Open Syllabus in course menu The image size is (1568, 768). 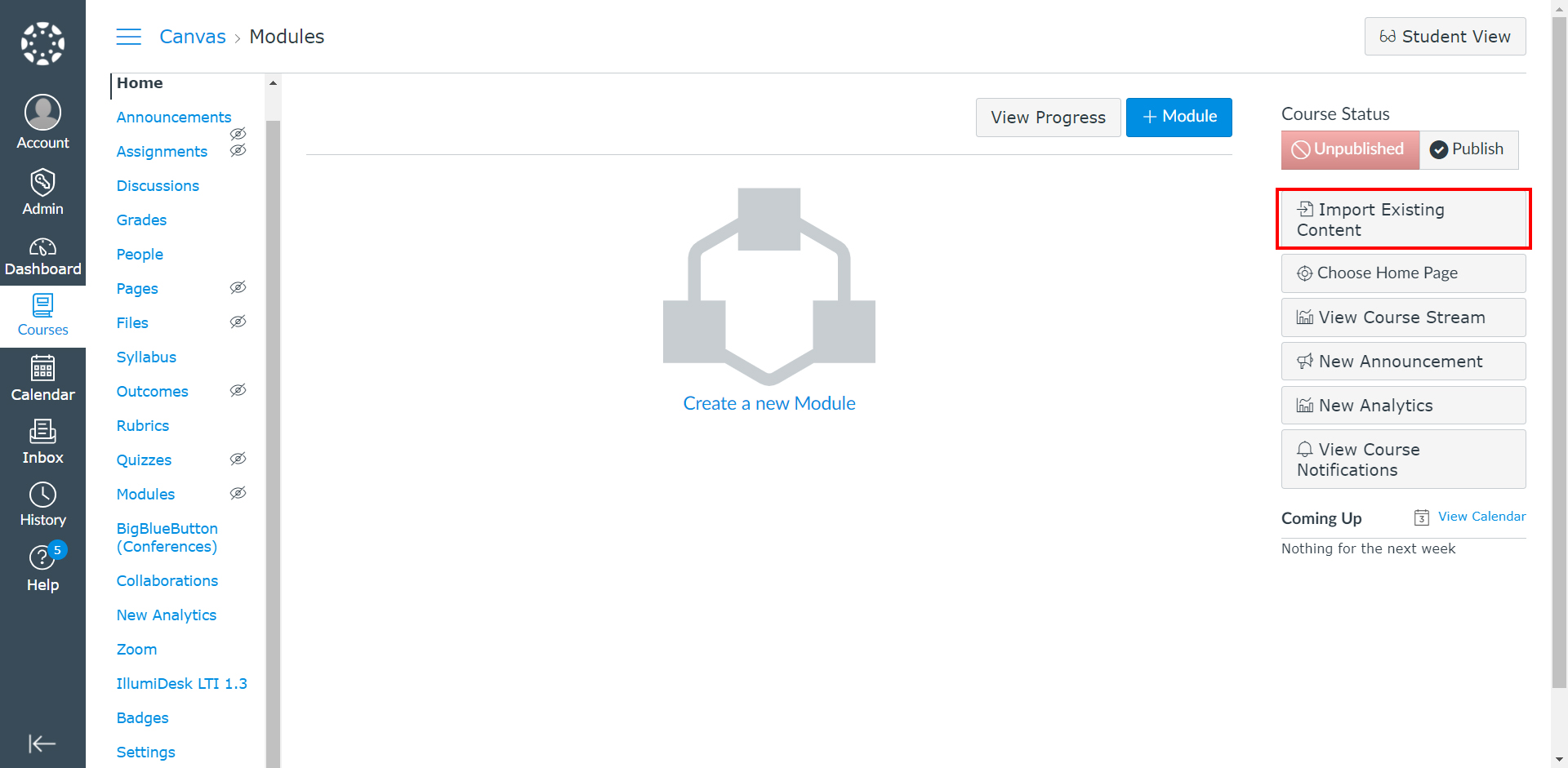pos(146,357)
